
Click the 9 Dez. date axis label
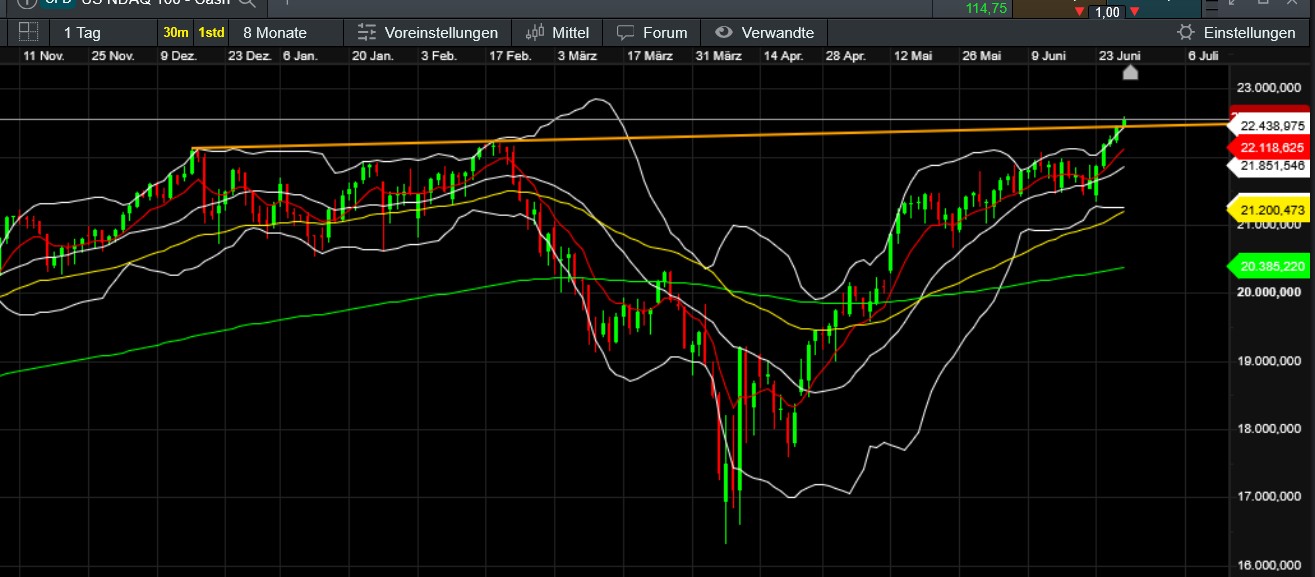(178, 56)
